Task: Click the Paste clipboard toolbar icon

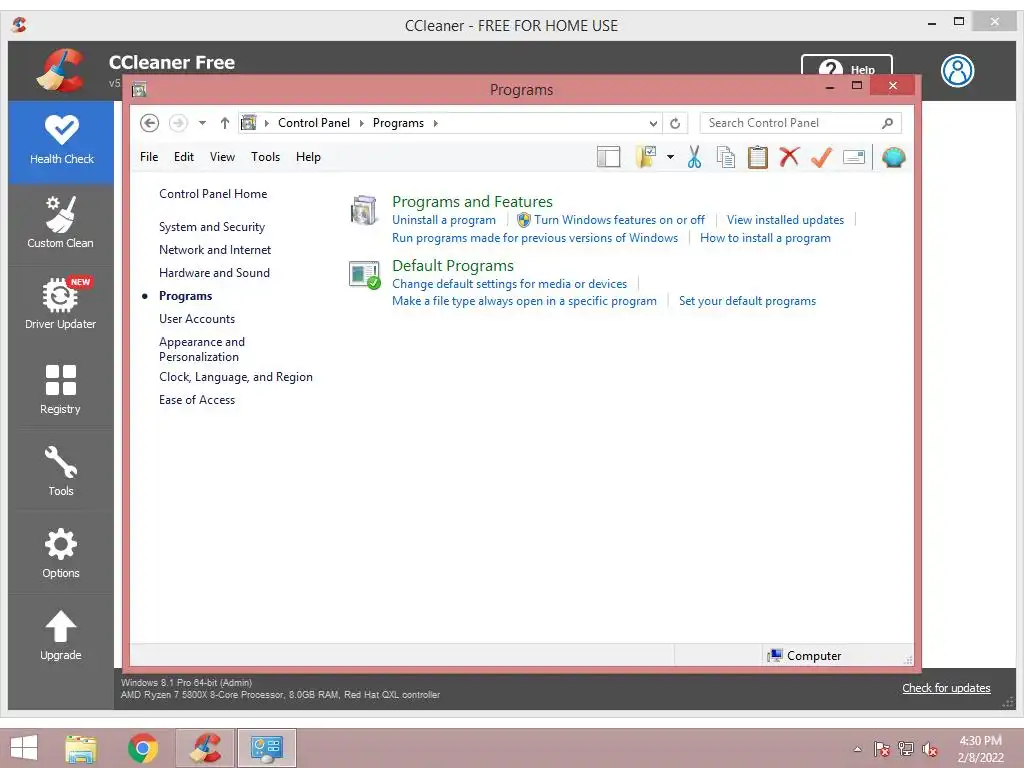Action: coord(758,157)
